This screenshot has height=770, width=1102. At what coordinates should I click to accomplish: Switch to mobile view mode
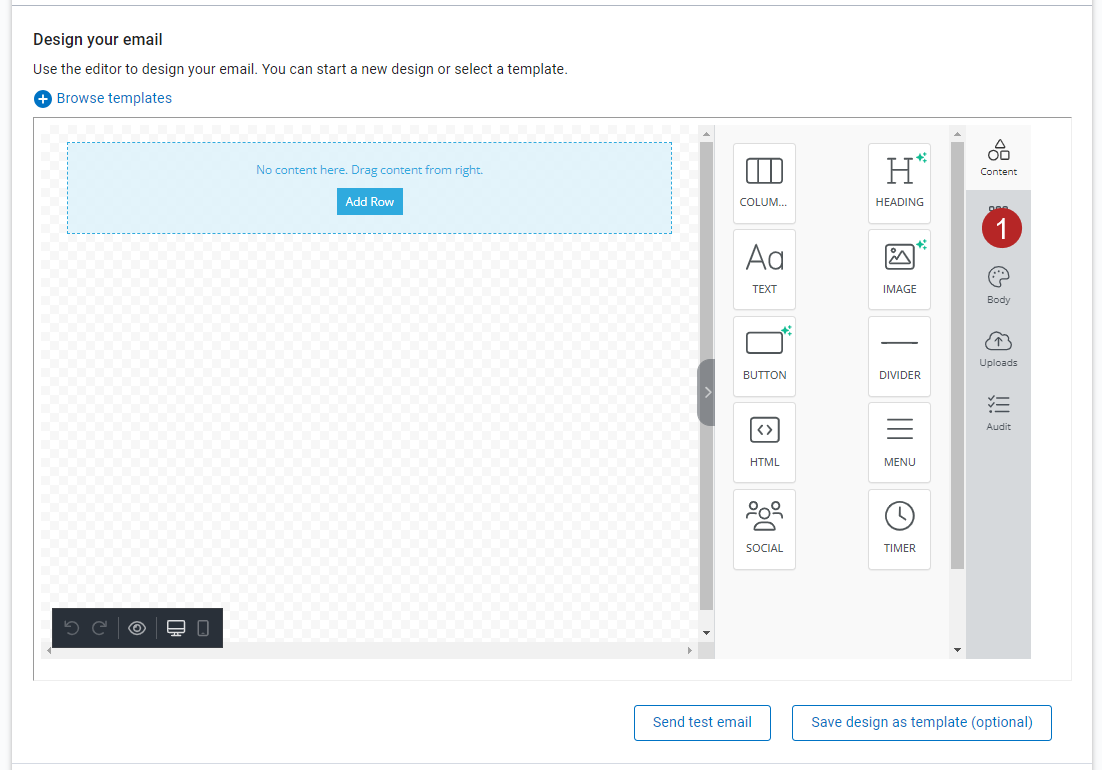coord(203,628)
